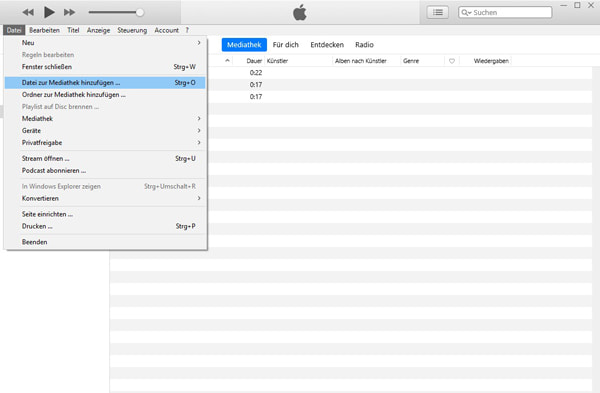Open the Anzeige menu
Viewport: 600px width, 393px height.
[98, 30]
